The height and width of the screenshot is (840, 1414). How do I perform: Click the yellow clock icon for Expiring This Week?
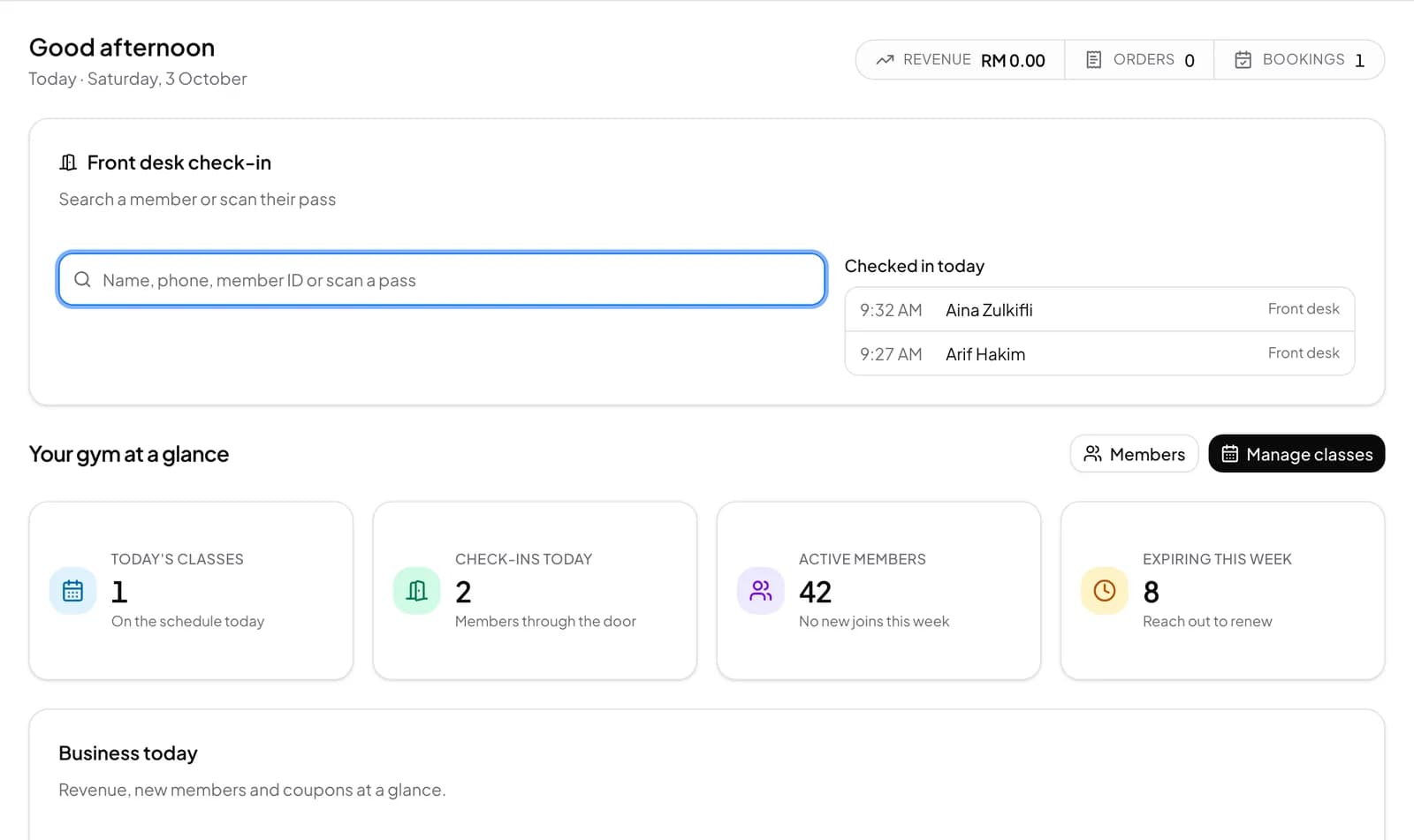click(x=1104, y=590)
